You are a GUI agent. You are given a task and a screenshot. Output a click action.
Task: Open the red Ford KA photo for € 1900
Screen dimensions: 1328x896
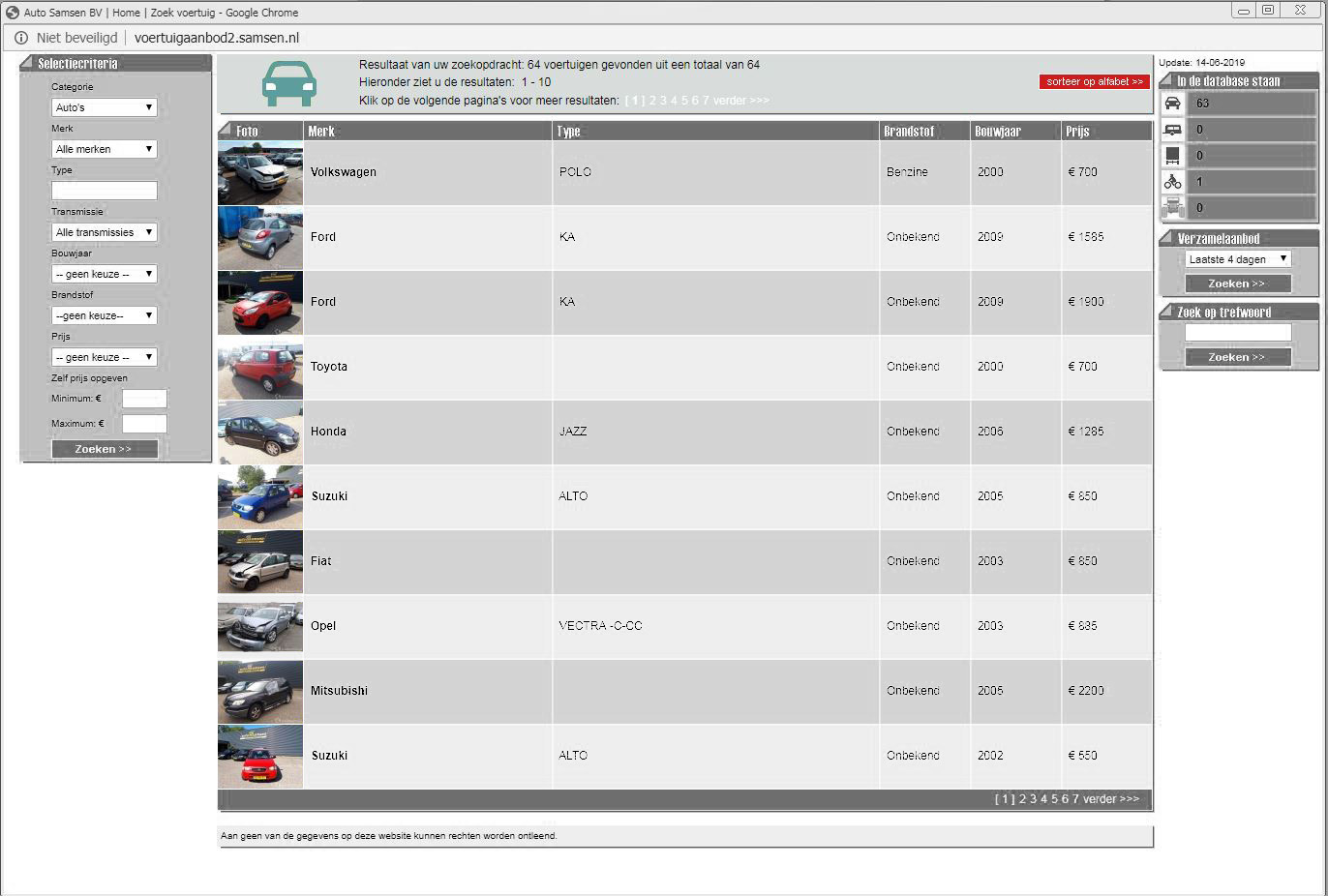[x=260, y=302]
